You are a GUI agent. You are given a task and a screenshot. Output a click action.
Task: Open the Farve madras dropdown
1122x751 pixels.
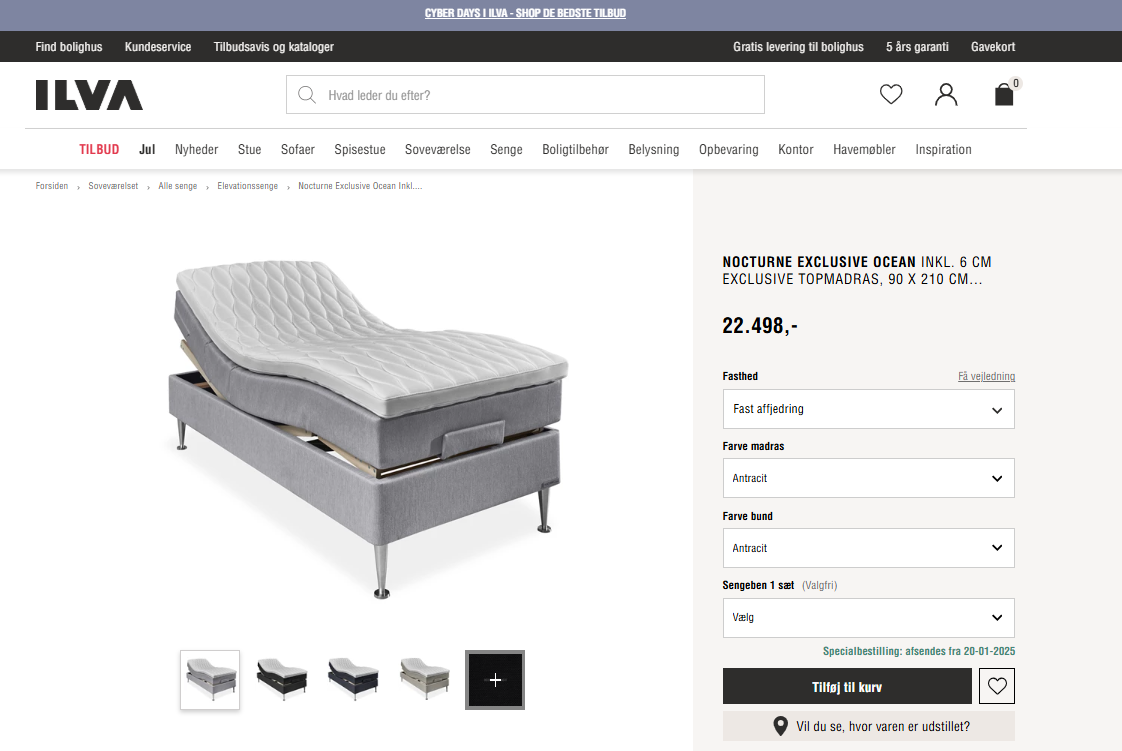click(869, 478)
